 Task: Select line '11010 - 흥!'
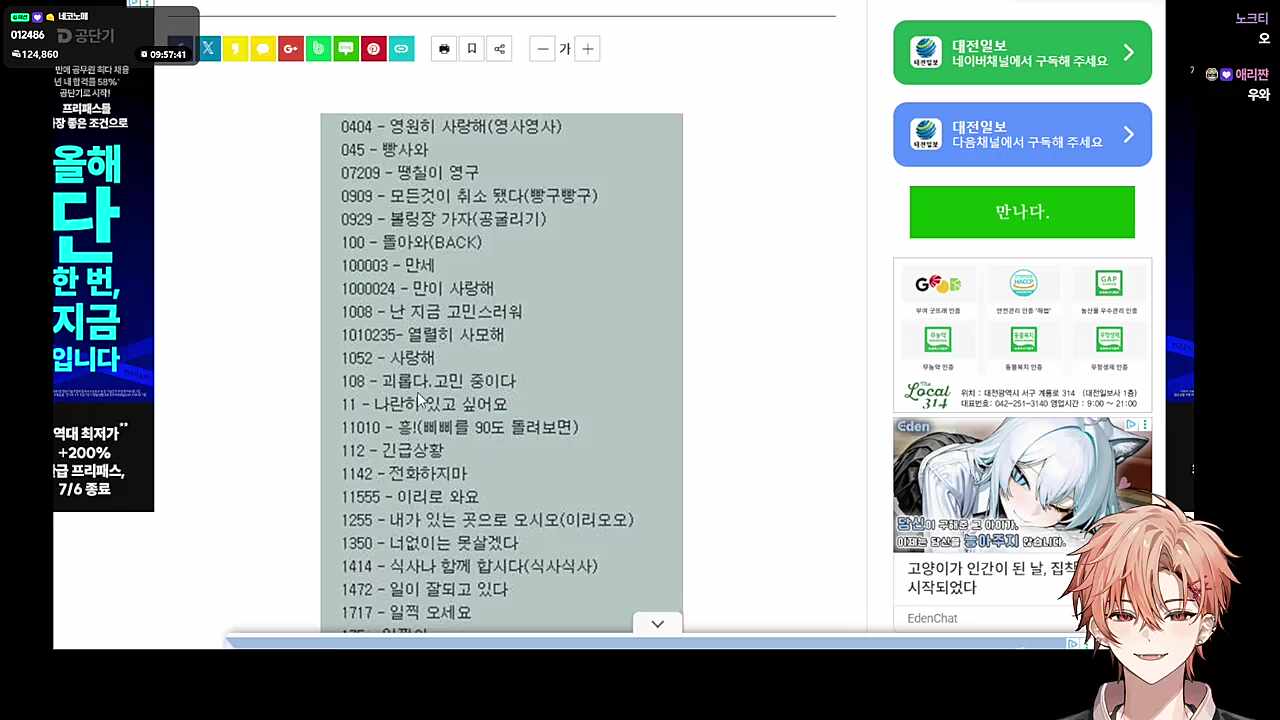point(459,427)
